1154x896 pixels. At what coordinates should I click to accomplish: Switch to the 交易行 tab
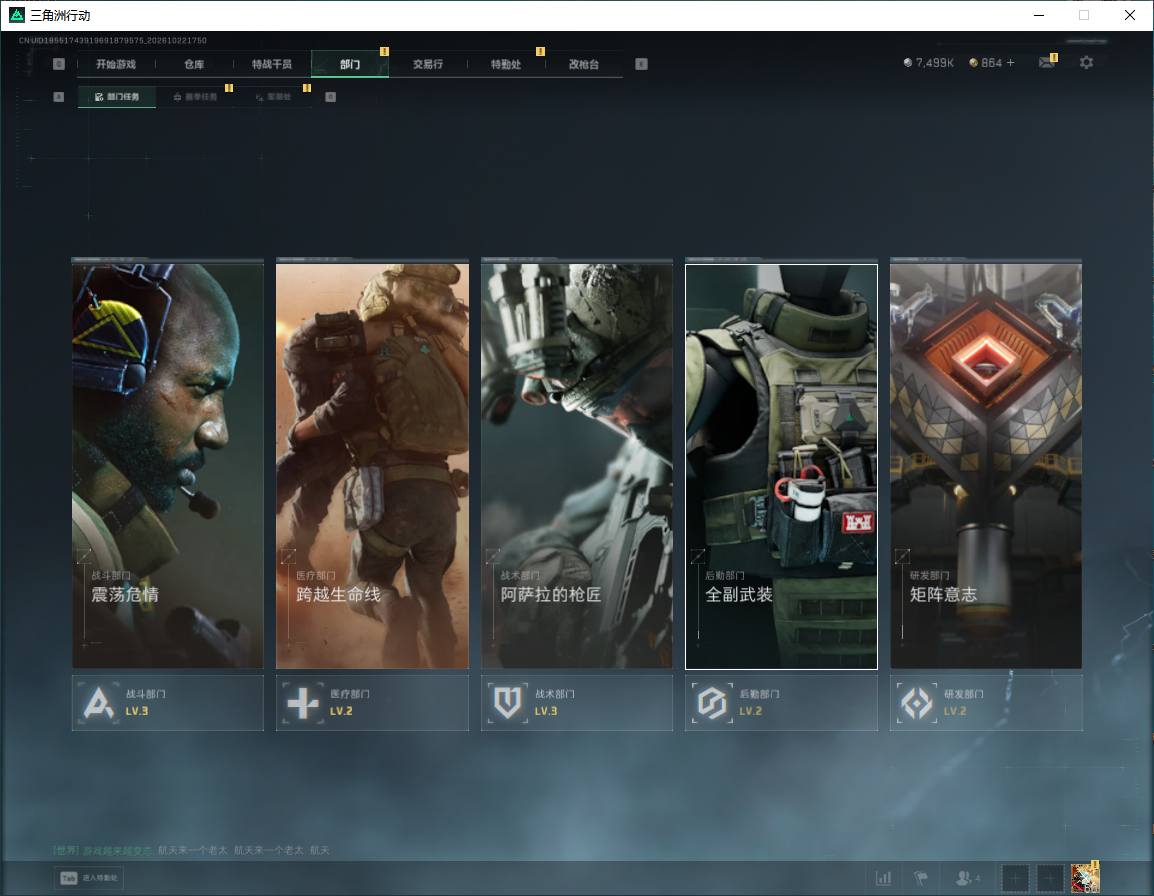pyautogui.click(x=428, y=64)
